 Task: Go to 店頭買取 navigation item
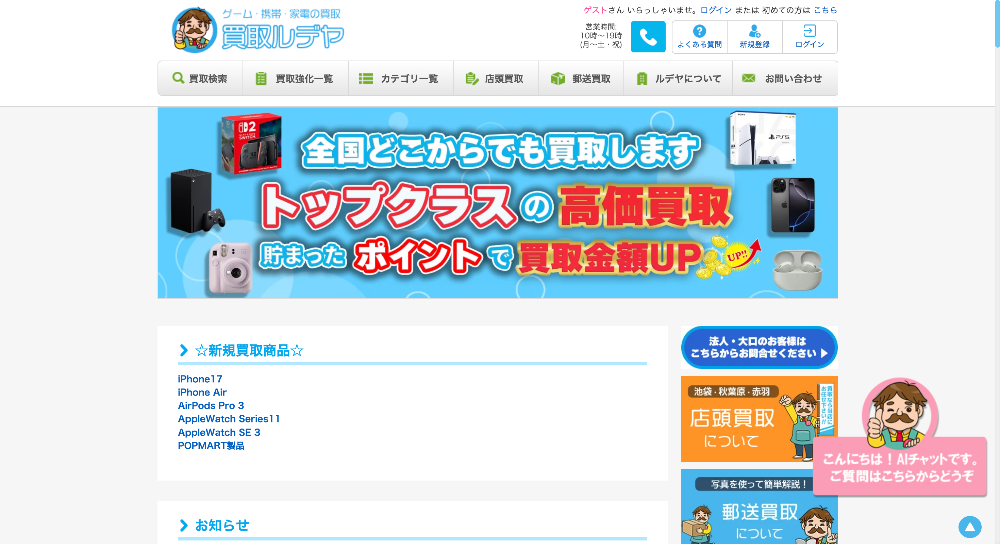coord(494,79)
